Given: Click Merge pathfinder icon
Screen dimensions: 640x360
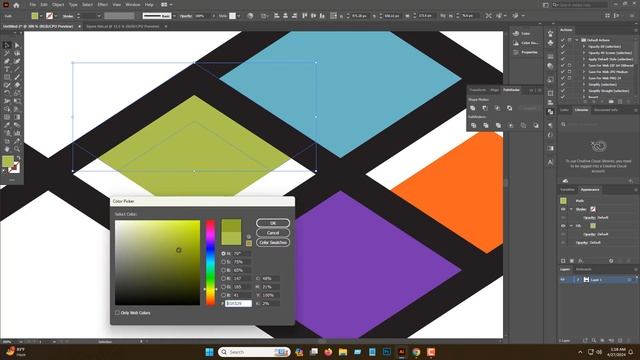Looking at the screenshot, I should [498, 125].
